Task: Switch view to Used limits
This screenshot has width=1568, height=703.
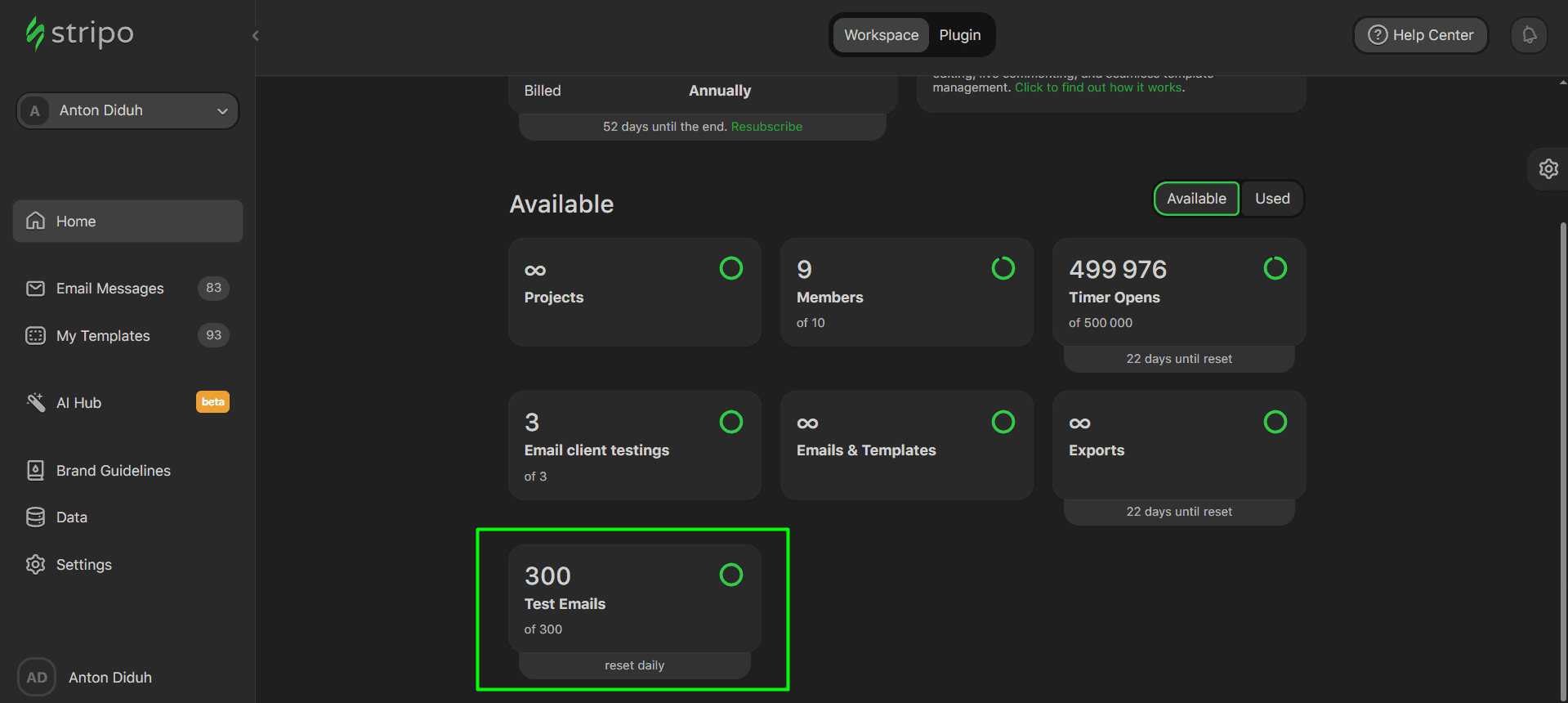Action: coord(1271,199)
